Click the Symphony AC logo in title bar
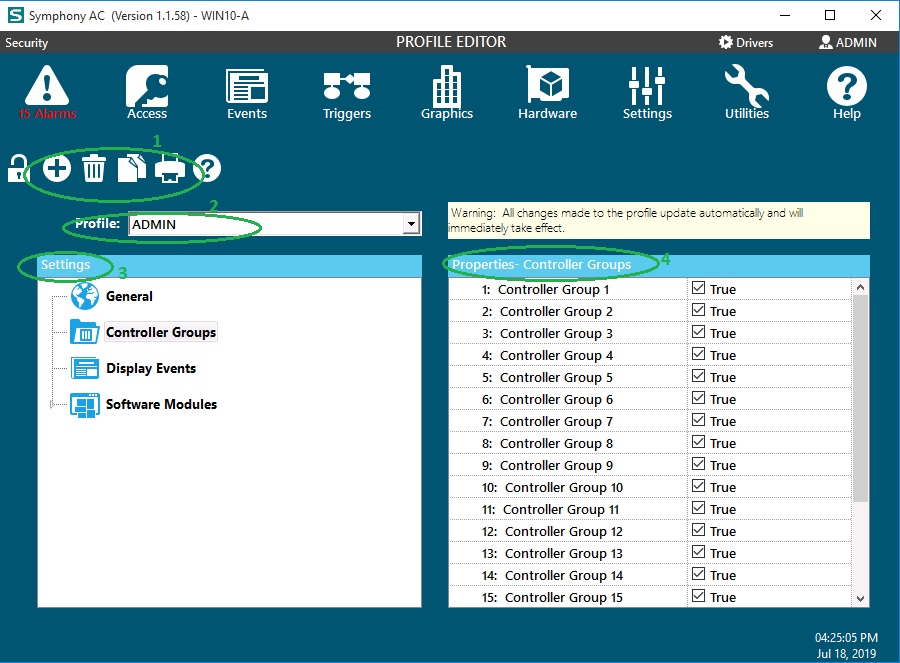 click(x=15, y=15)
